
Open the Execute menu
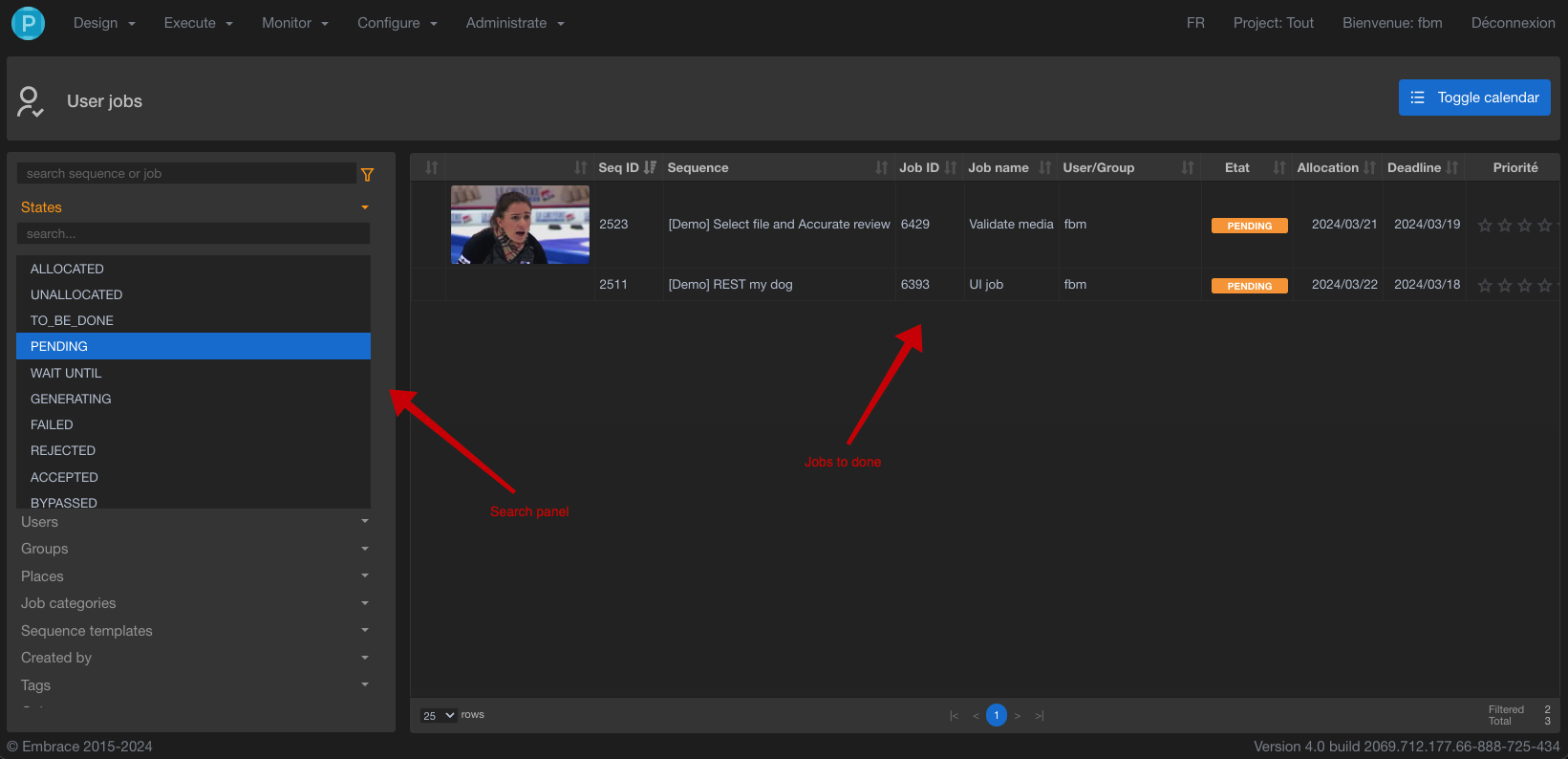(x=198, y=23)
